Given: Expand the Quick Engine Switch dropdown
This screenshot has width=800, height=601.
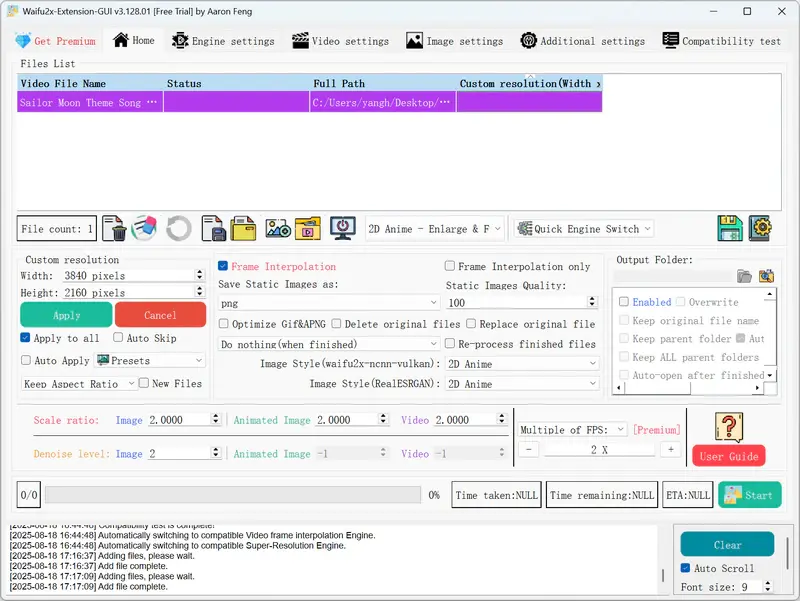Looking at the screenshot, I should pos(584,229).
